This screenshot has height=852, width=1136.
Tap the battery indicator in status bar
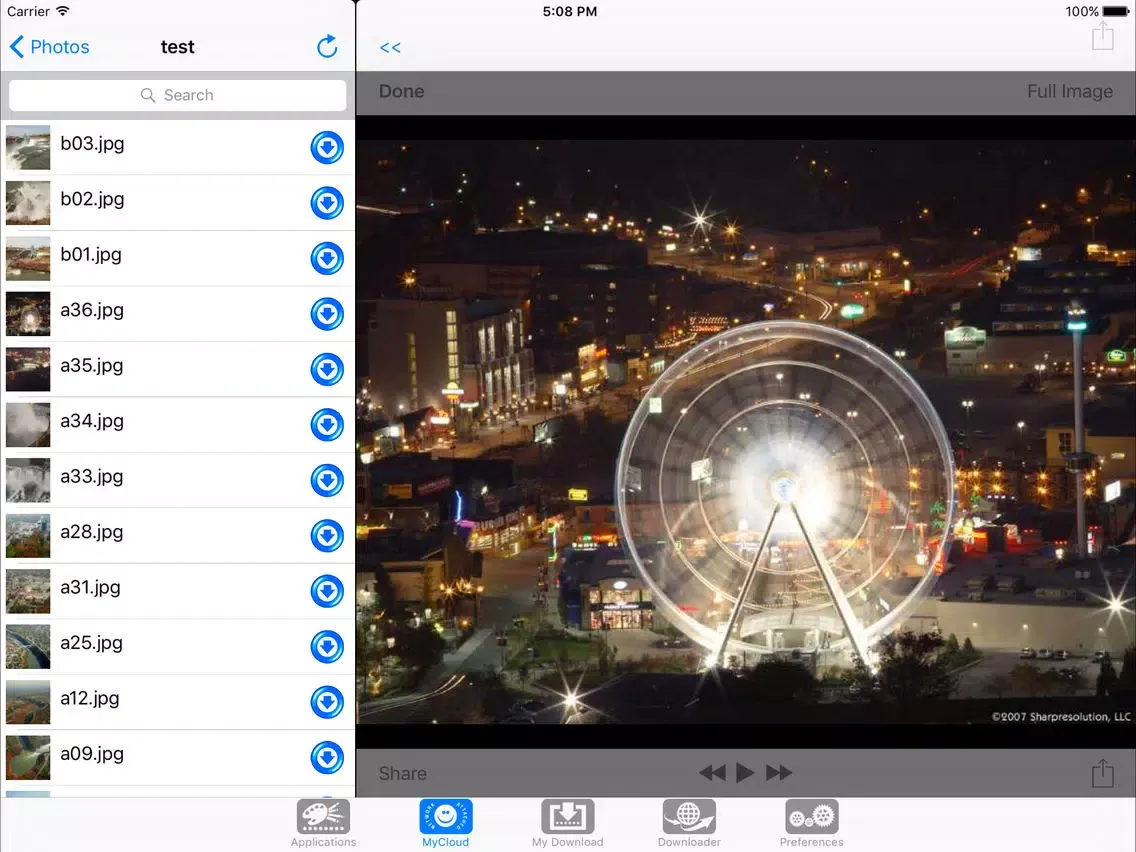[x=1116, y=12]
